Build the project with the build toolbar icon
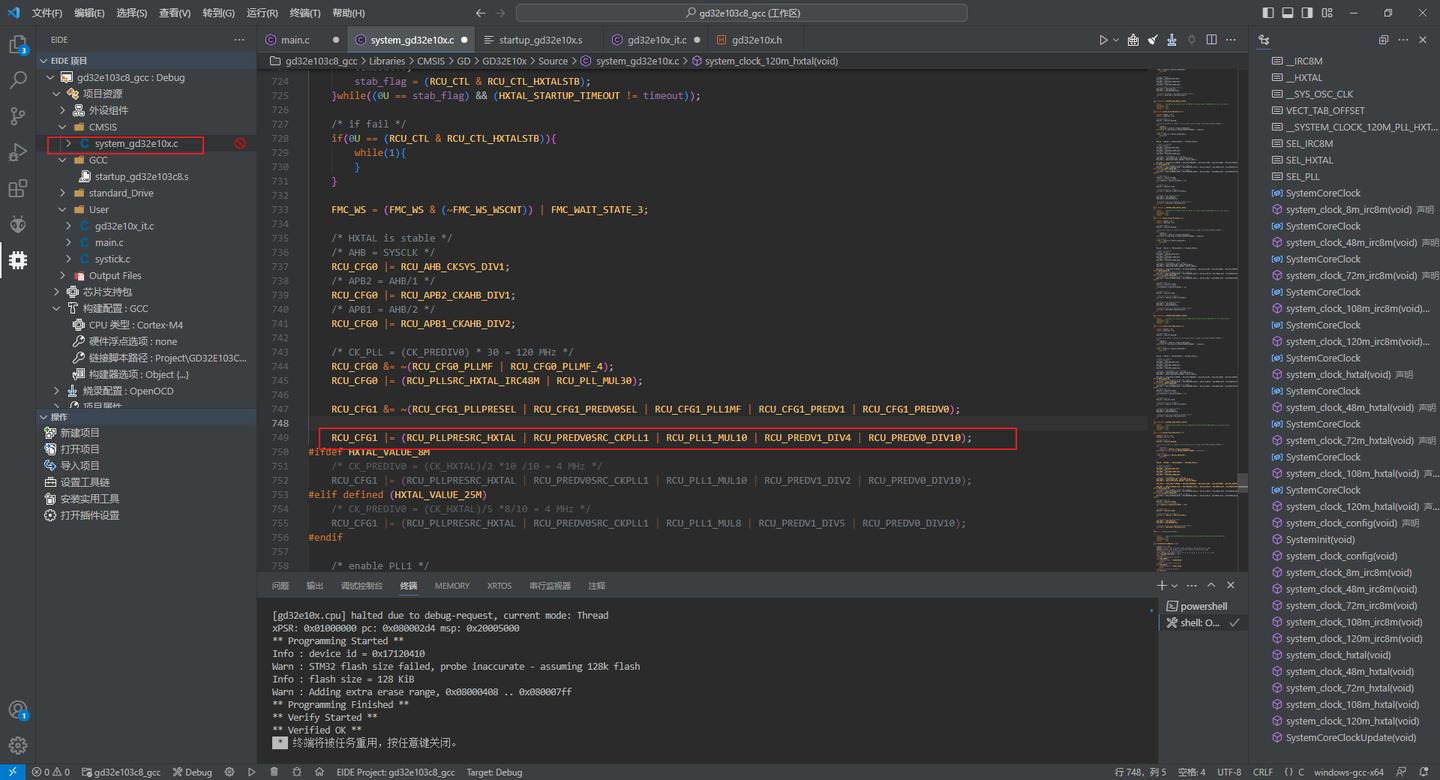The image size is (1440, 780). [x=1132, y=40]
